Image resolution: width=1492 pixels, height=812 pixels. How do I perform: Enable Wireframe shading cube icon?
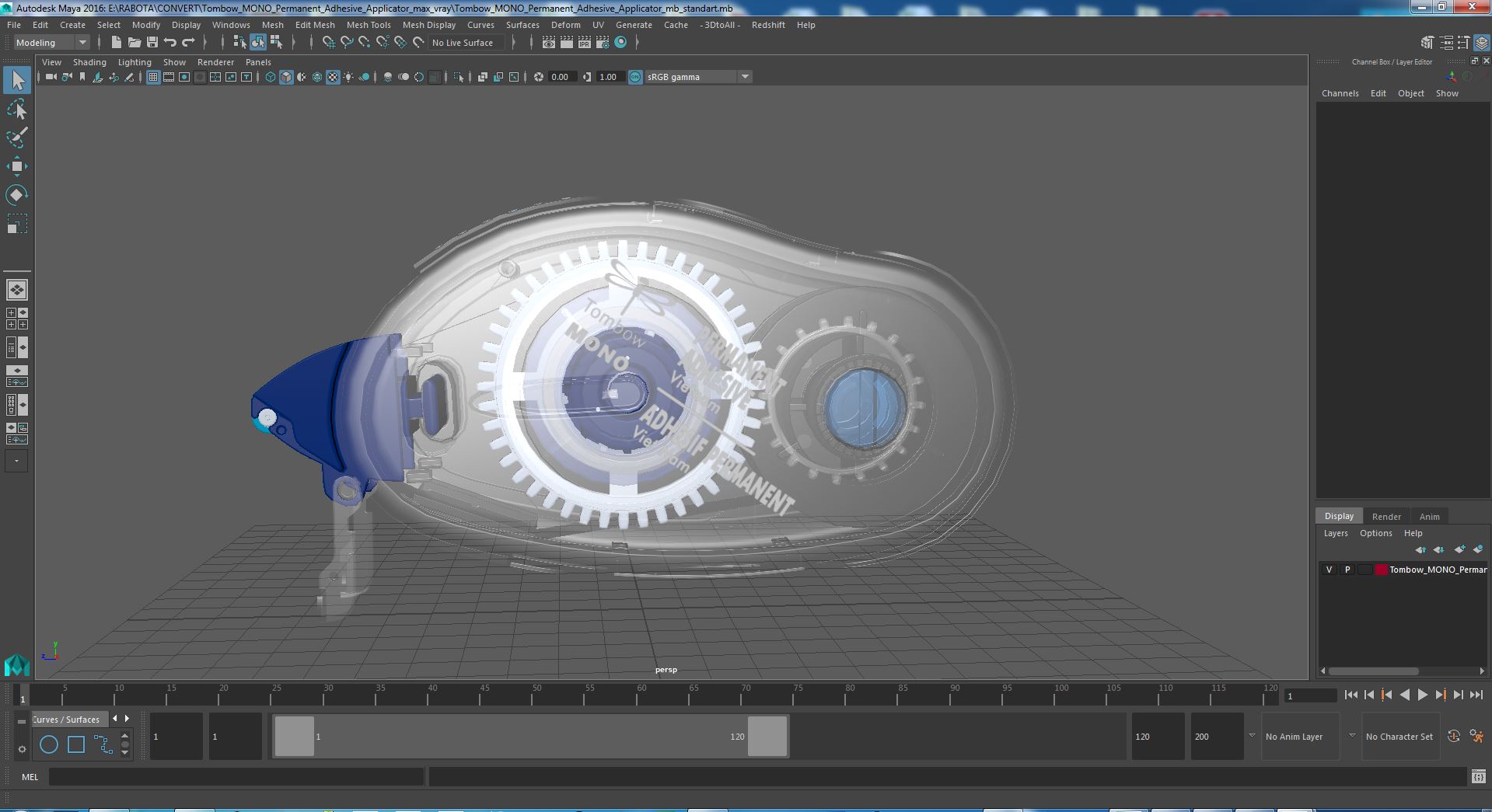[x=271, y=77]
